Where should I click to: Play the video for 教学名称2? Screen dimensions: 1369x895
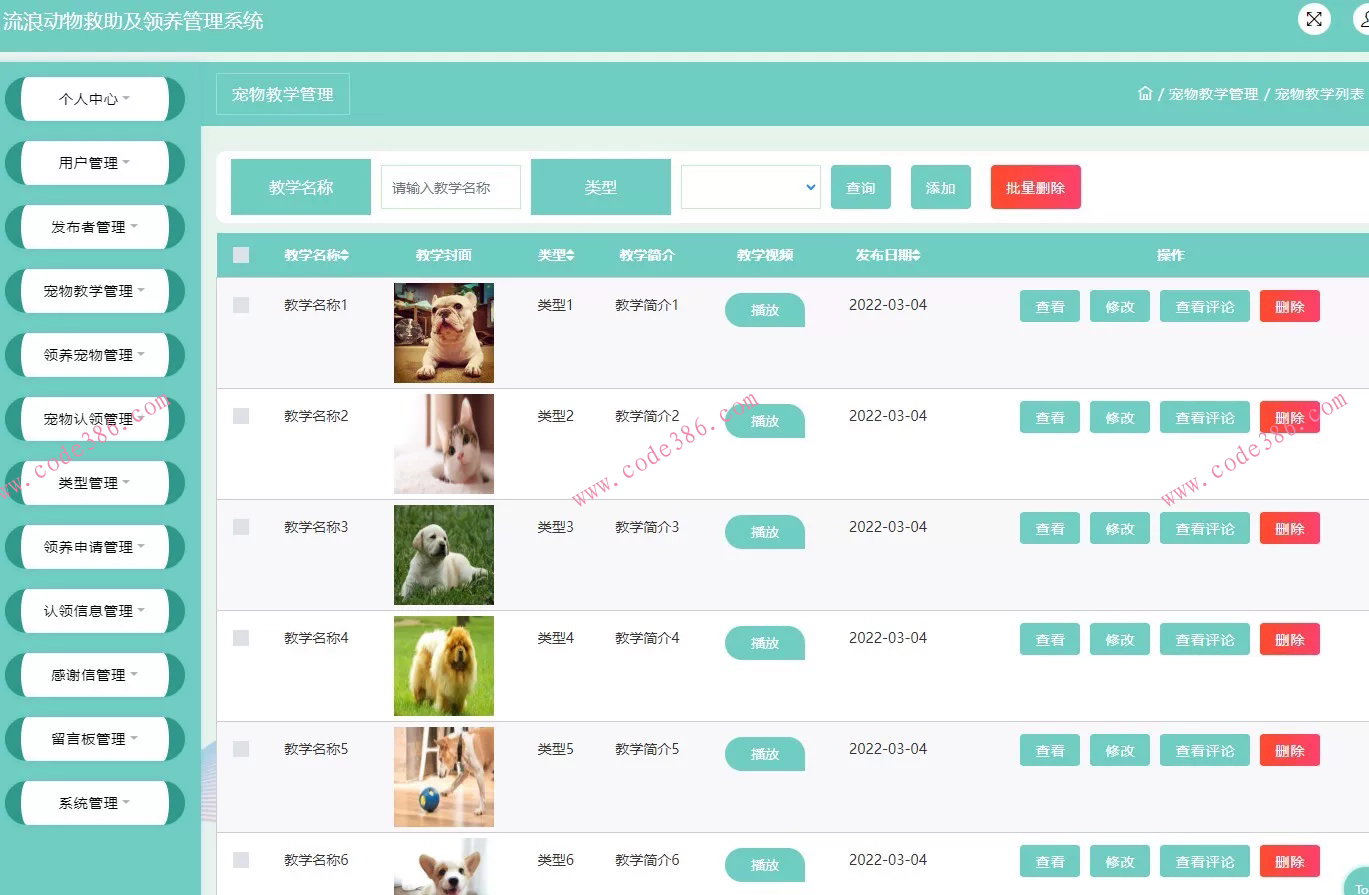[x=764, y=420]
